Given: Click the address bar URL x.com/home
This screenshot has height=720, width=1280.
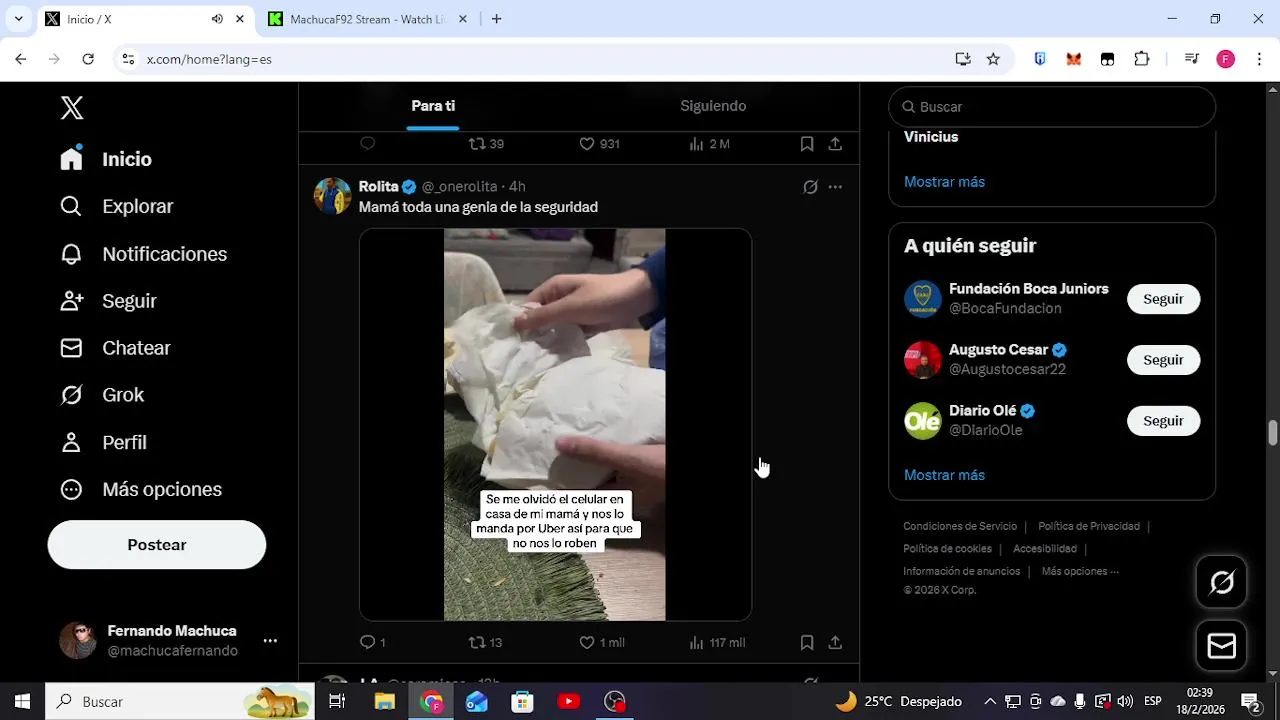Looking at the screenshot, I should tap(209, 59).
